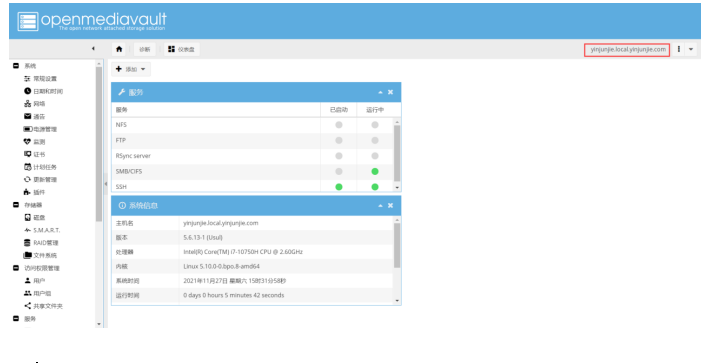Select the NFS service row
This screenshot has width=707, height=363.
(x=252, y=125)
